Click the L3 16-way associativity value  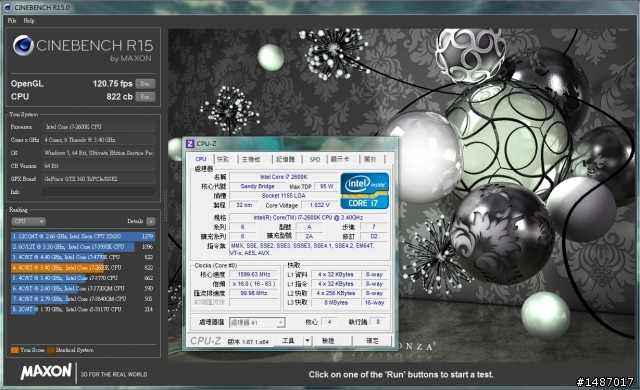(374, 302)
